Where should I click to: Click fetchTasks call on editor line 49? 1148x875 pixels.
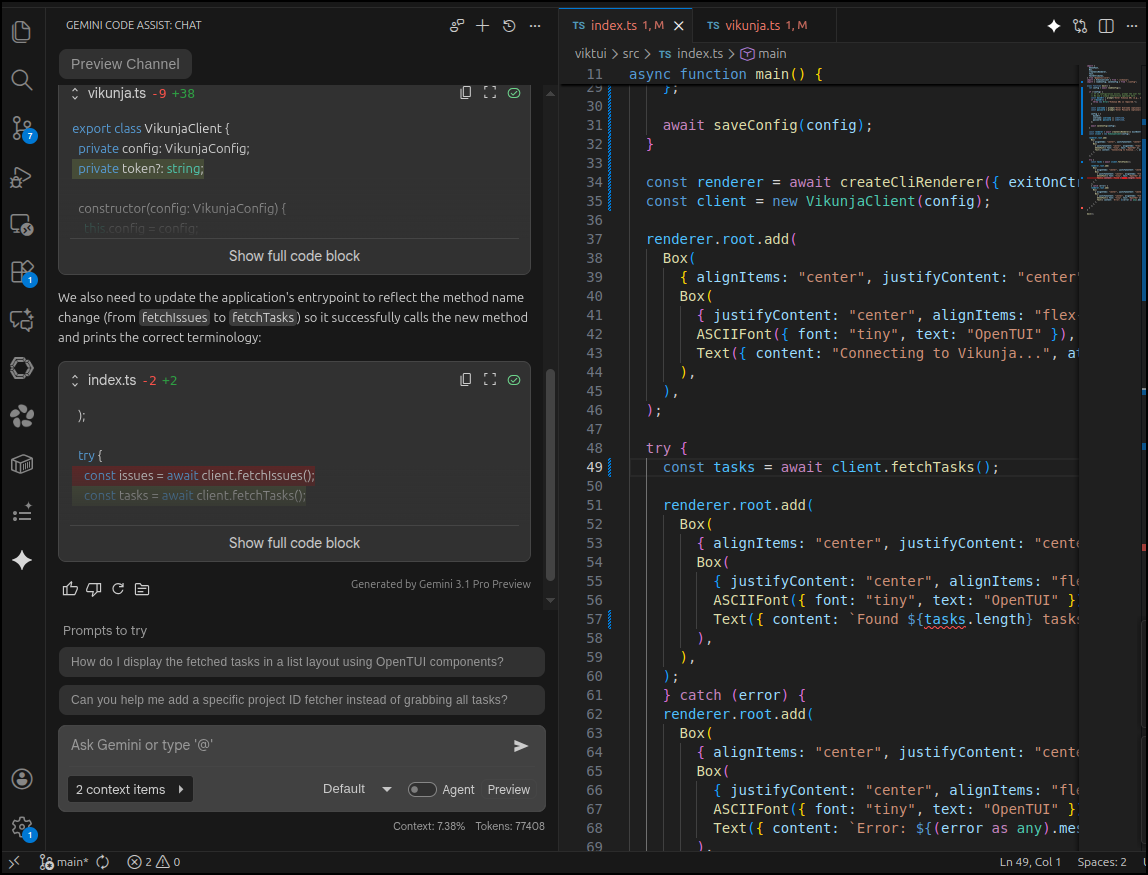pos(932,467)
